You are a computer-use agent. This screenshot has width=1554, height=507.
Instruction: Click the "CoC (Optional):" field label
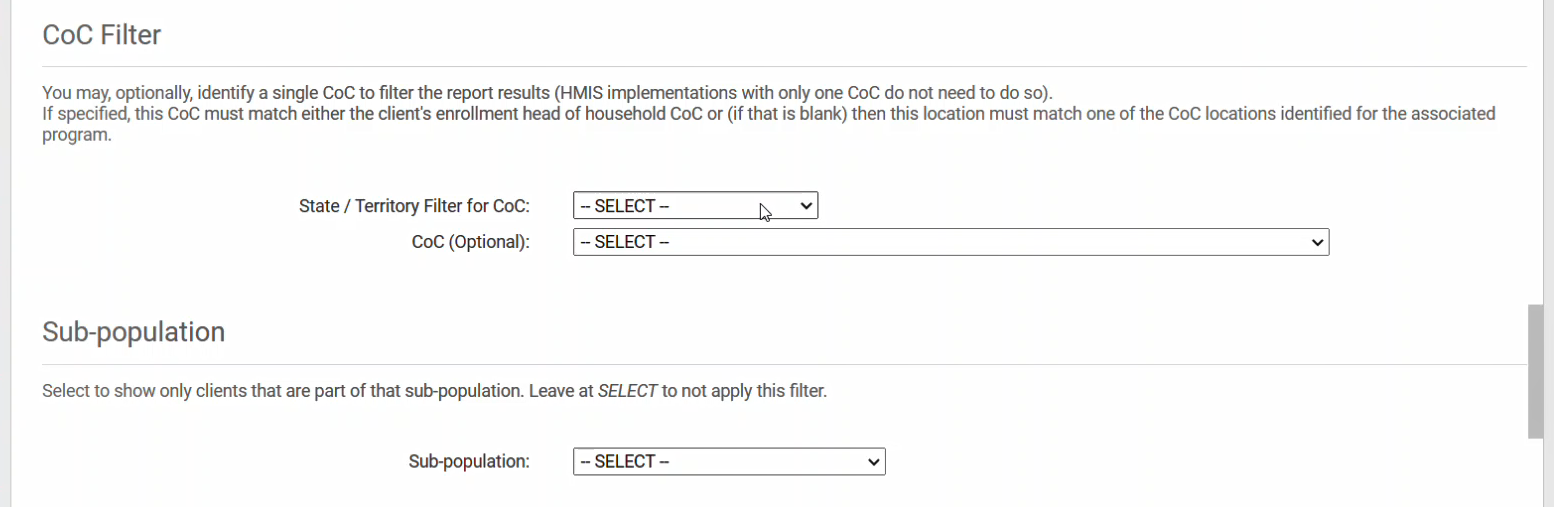pyautogui.click(x=470, y=242)
